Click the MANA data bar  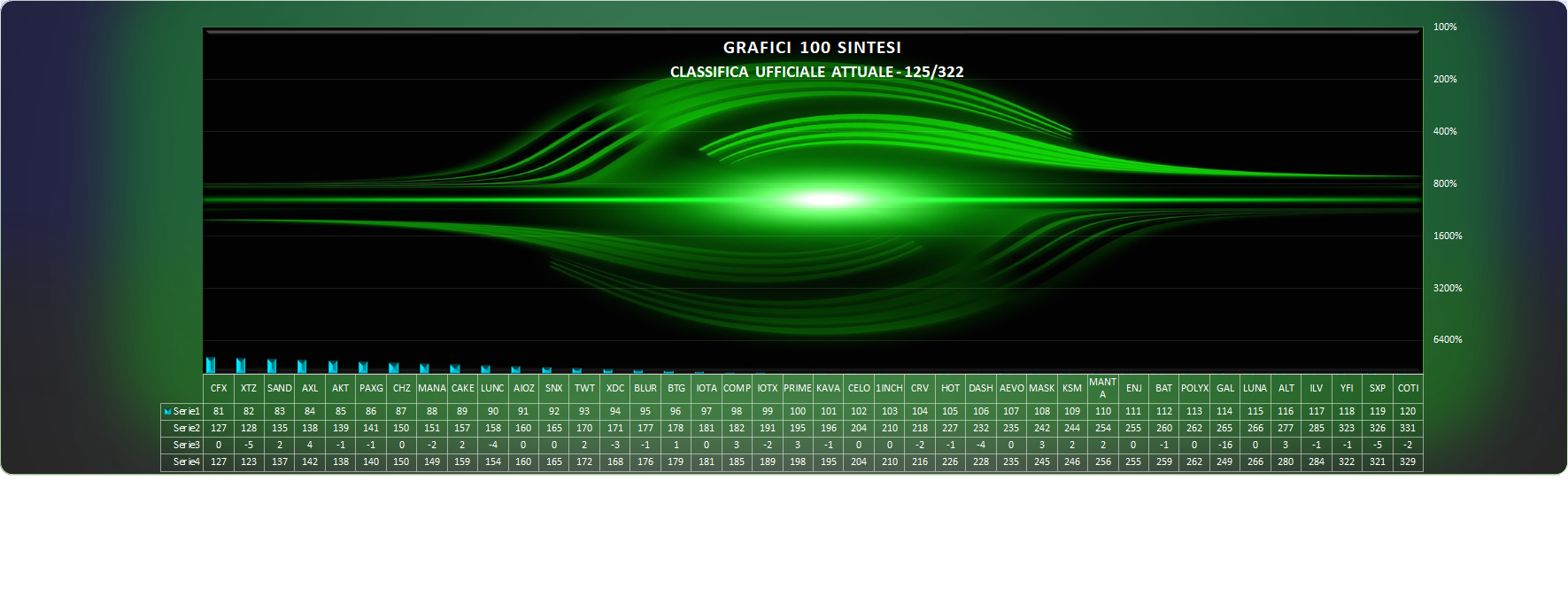point(424,368)
